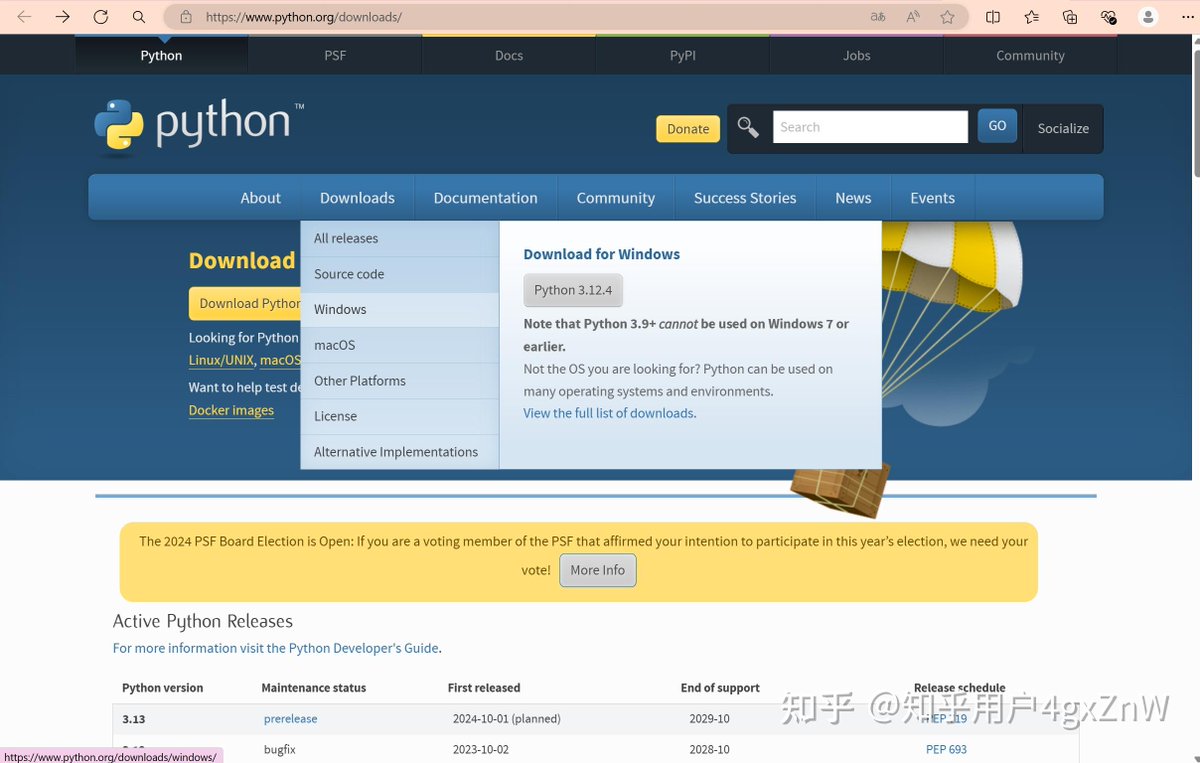Click the 2029-10 end of support cell

[x=709, y=718]
